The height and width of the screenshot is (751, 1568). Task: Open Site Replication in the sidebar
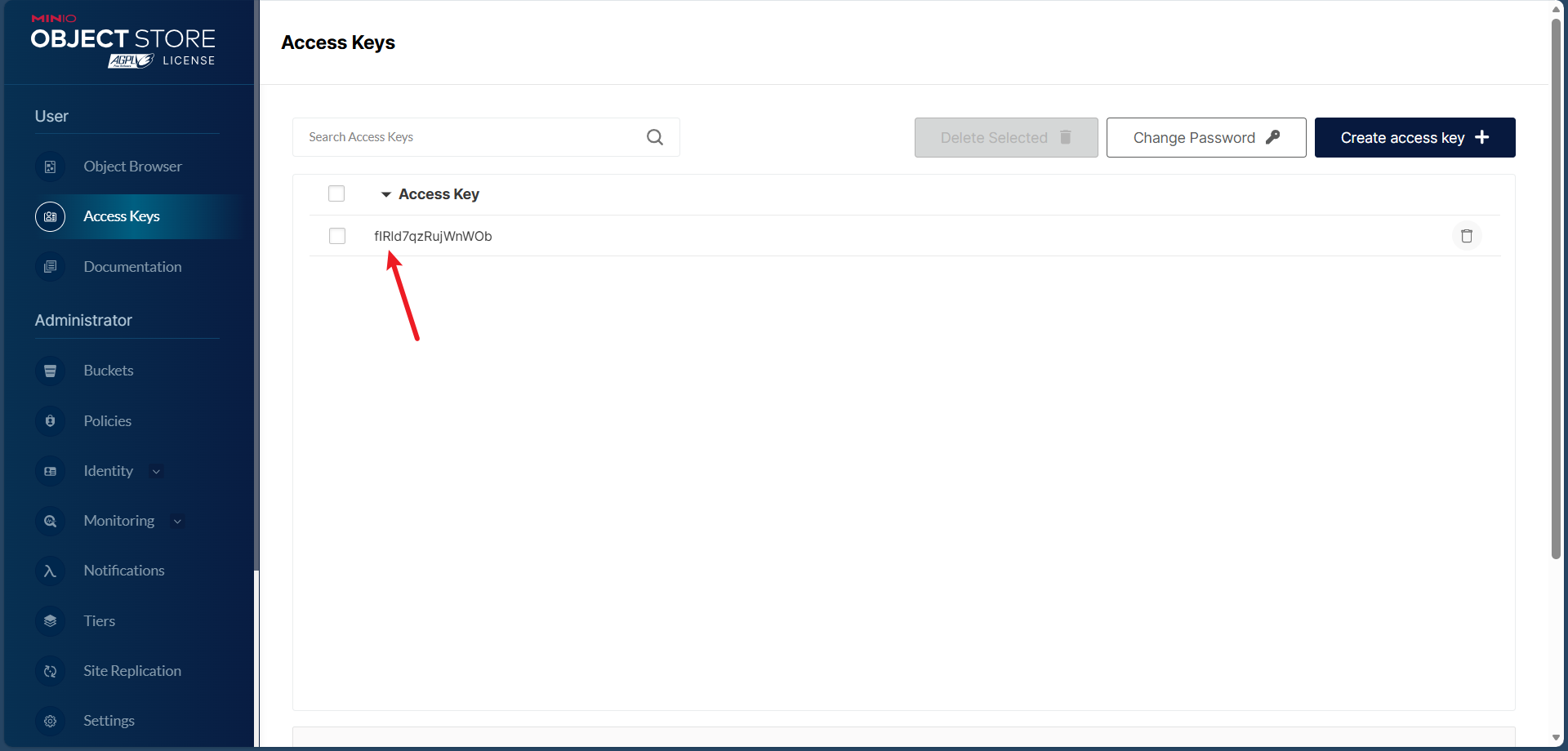pyautogui.click(x=132, y=671)
